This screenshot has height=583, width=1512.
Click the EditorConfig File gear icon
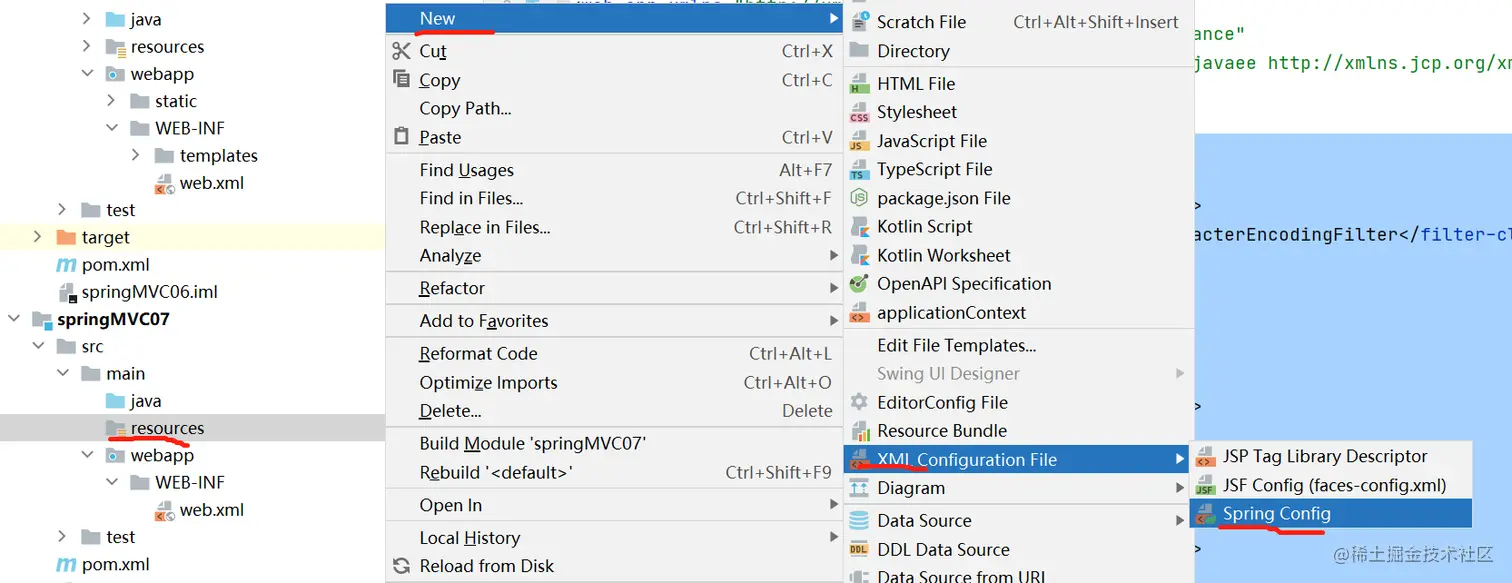(859, 403)
